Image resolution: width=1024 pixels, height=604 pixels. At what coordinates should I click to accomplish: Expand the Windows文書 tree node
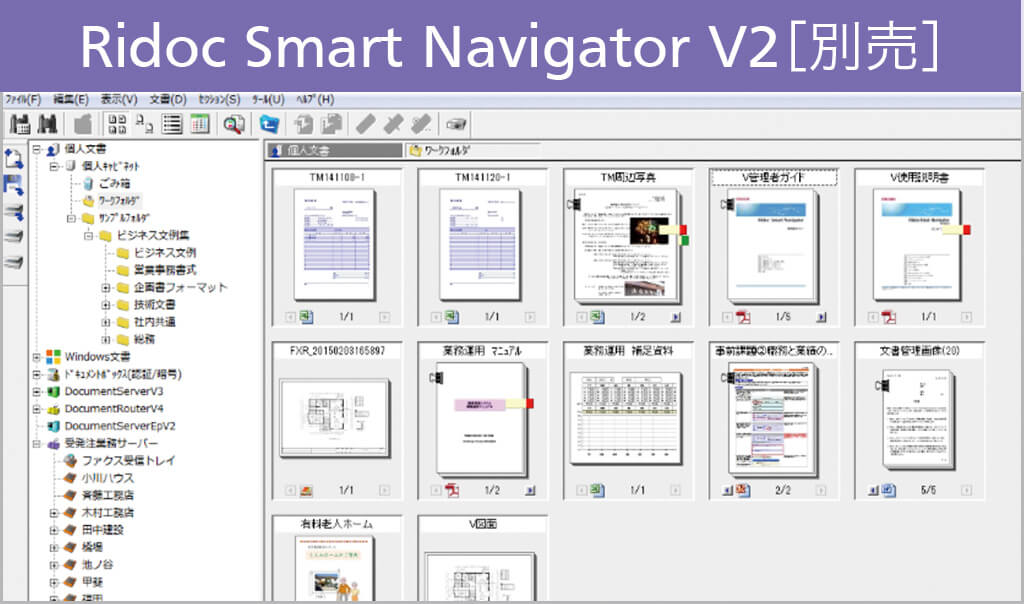pos(37,357)
